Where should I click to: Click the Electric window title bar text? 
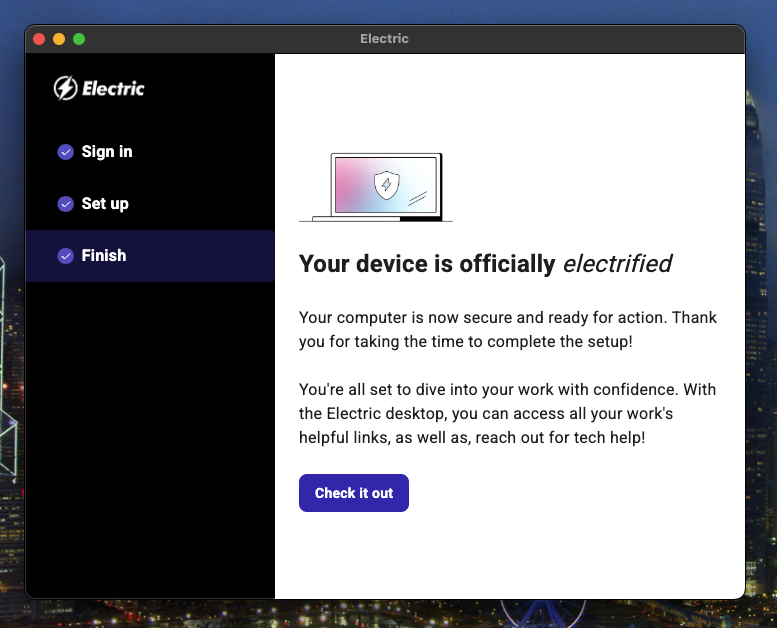coord(384,39)
